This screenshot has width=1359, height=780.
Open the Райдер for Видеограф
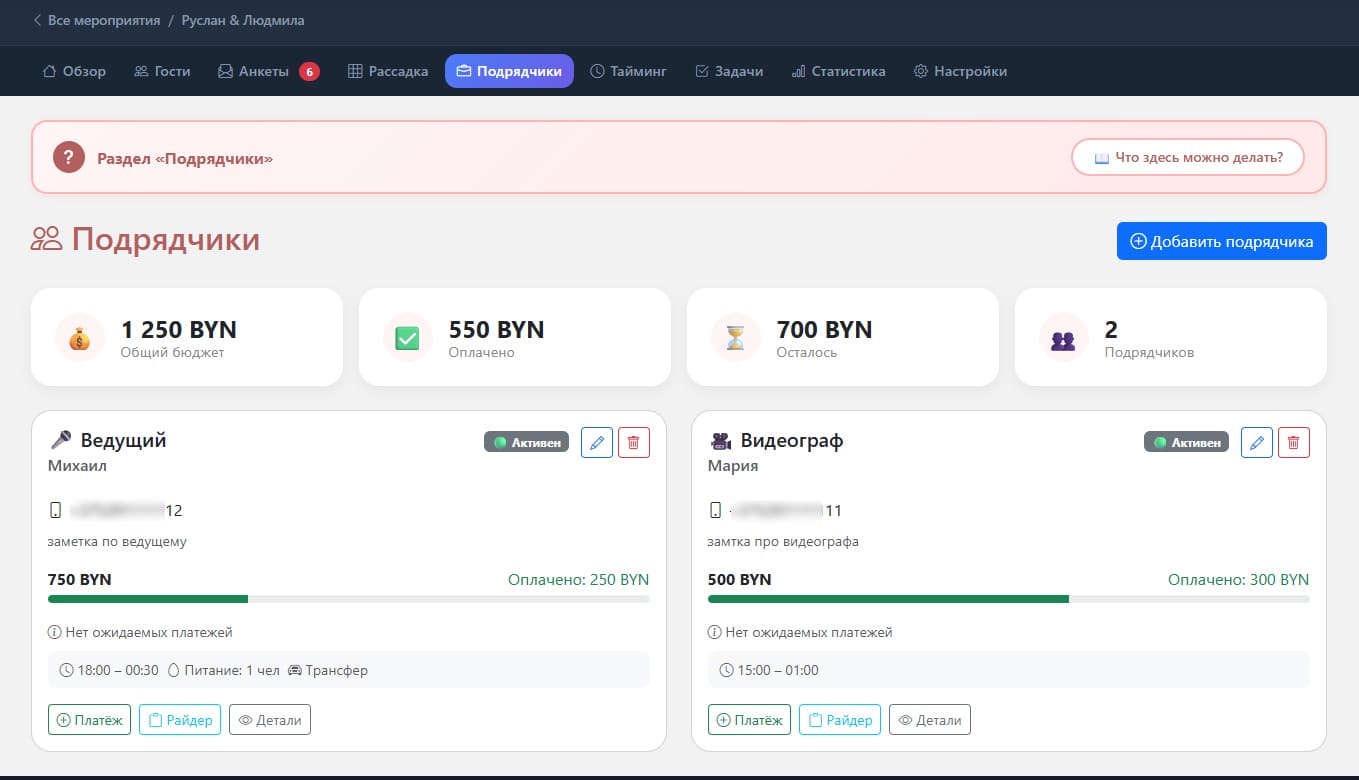pos(840,720)
